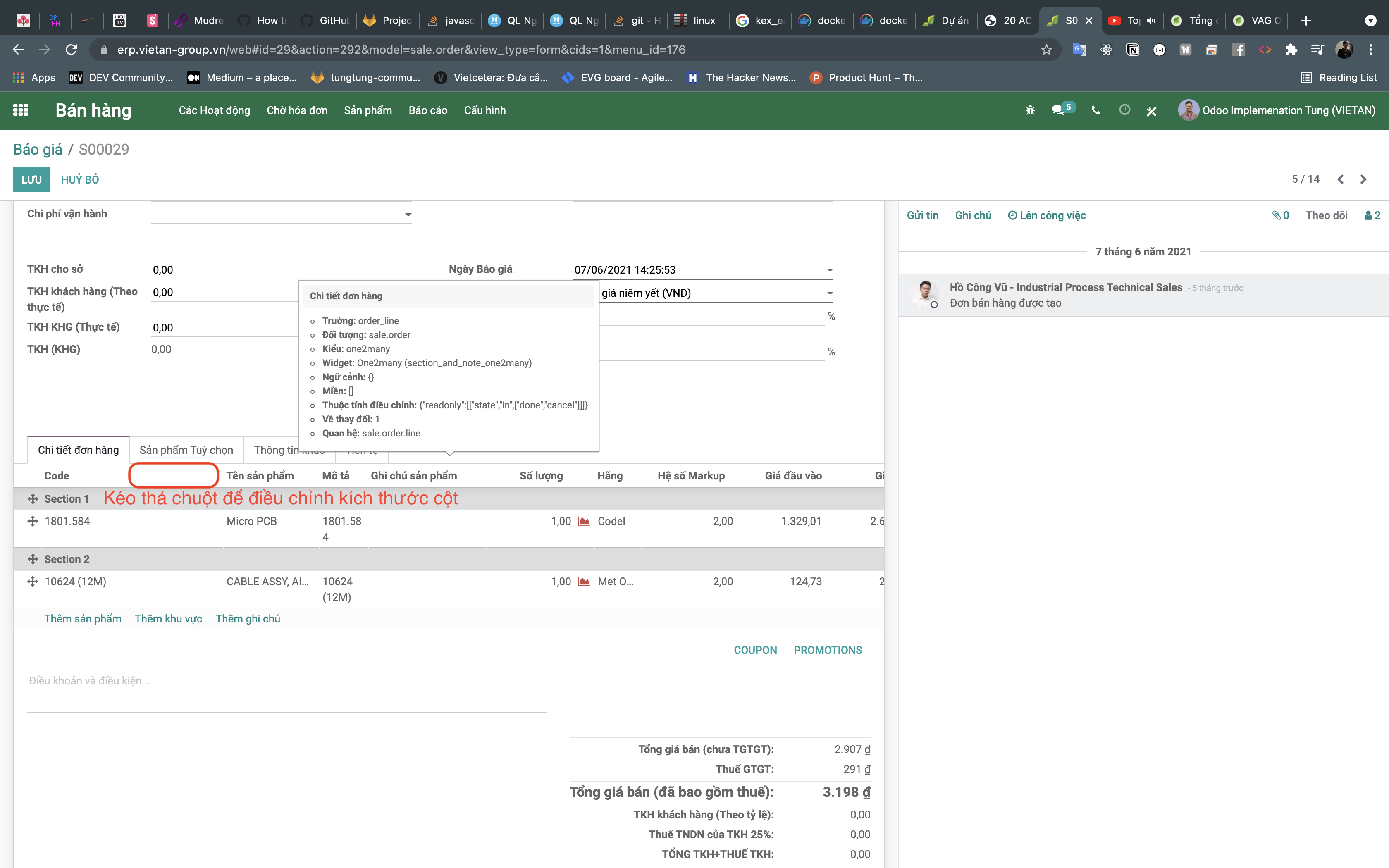Screen dimensions: 1389x868
Task: Expand the Chi phí vận hành dropdown
Action: (x=408, y=215)
